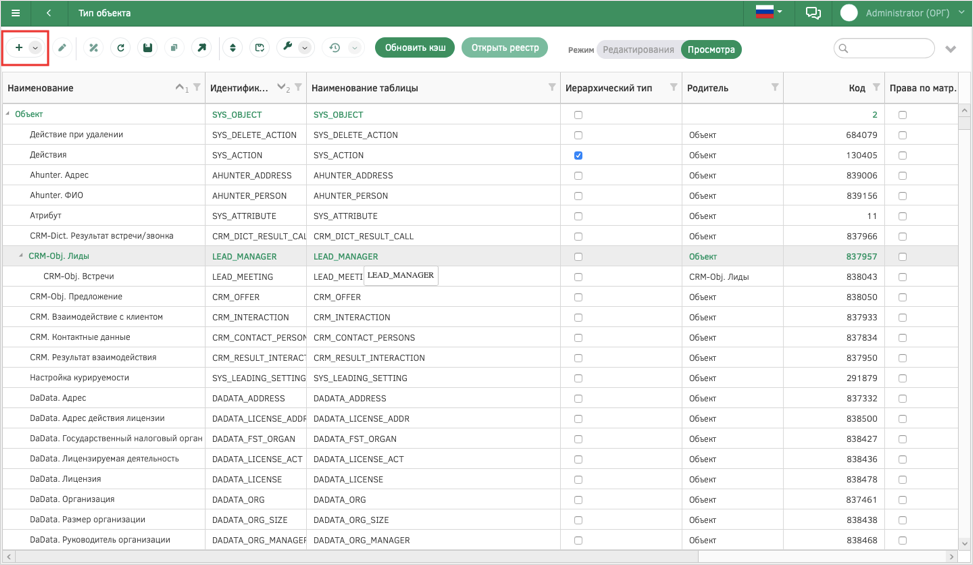The width and height of the screenshot is (973, 565).
Task: Open the add-button dropdown arrow
Action: pos(35,48)
